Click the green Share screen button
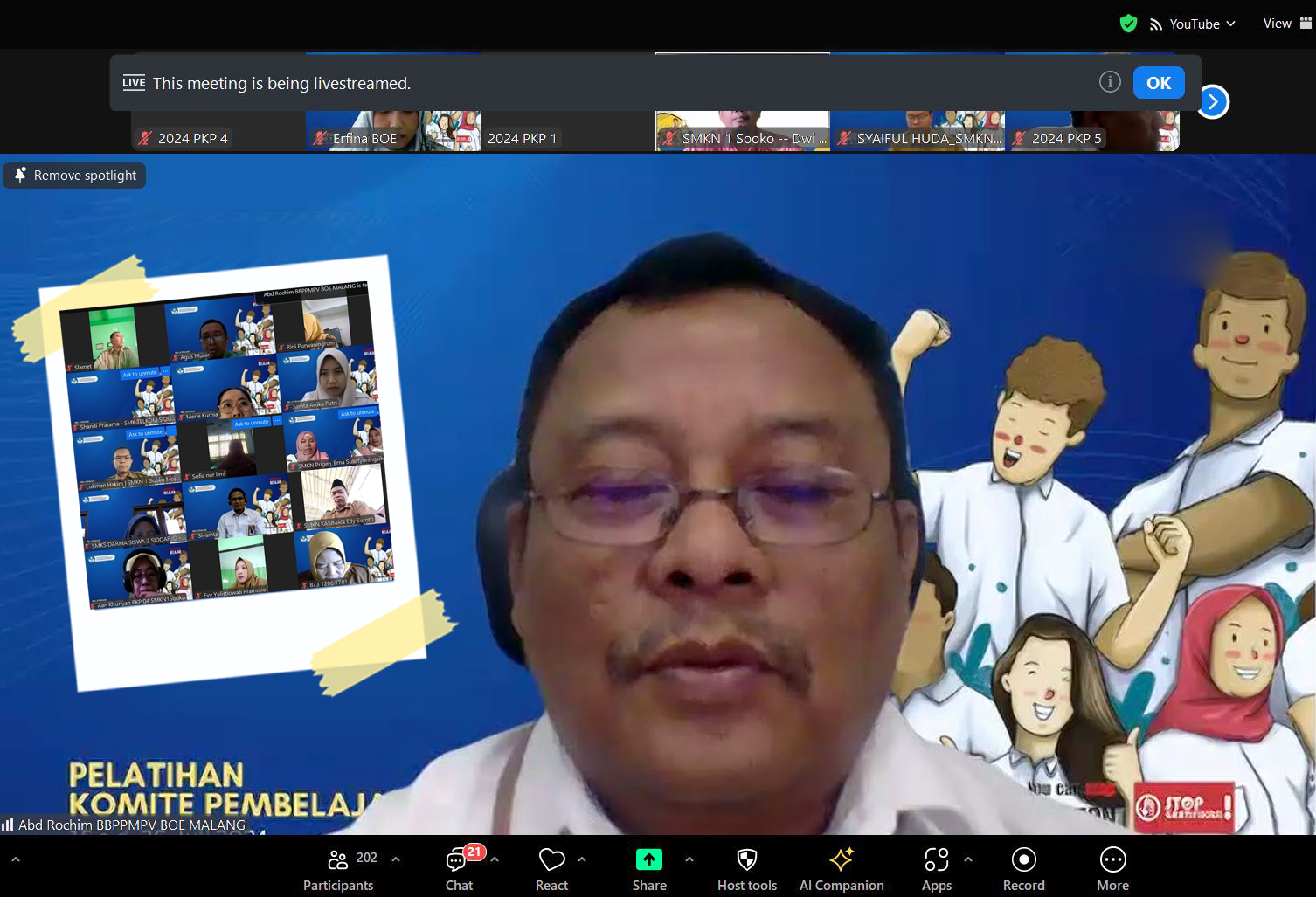1316x897 pixels. point(648,870)
